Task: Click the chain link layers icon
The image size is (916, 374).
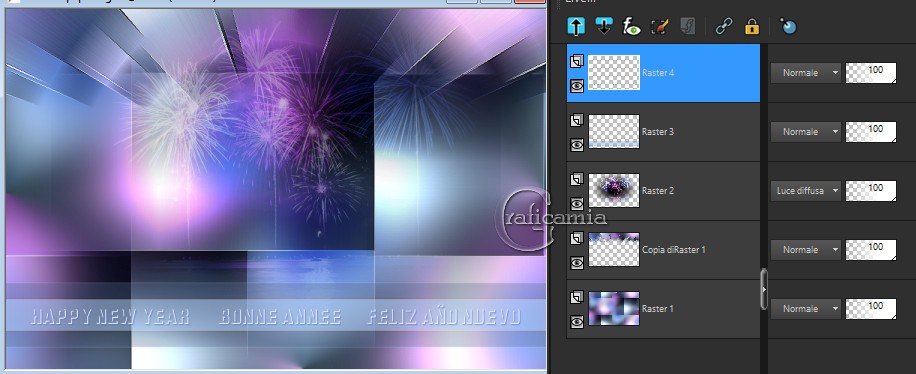Action: (724, 26)
